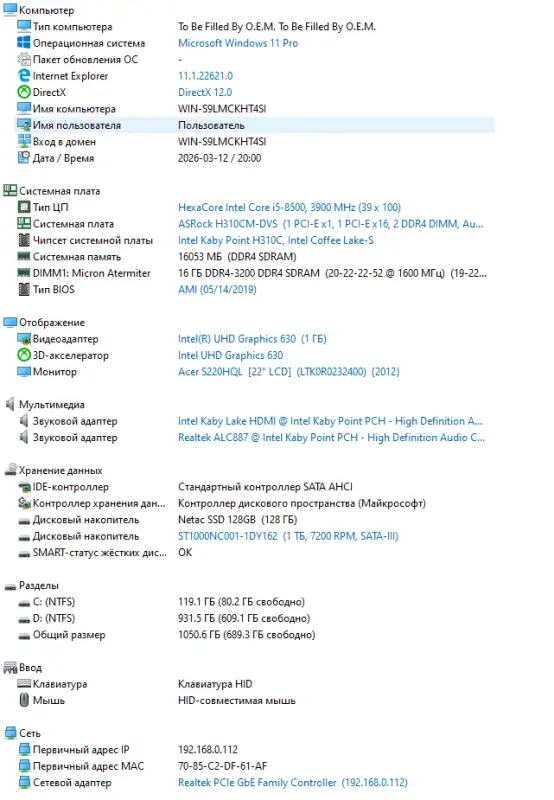The image size is (554, 800).
Task: Click the Монитор row icon
Action: (23, 371)
